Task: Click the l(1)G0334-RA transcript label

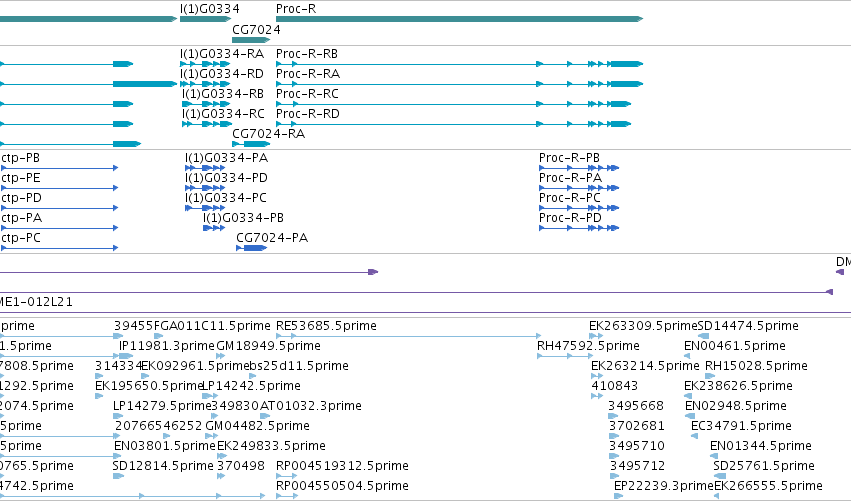Action: (222, 54)
